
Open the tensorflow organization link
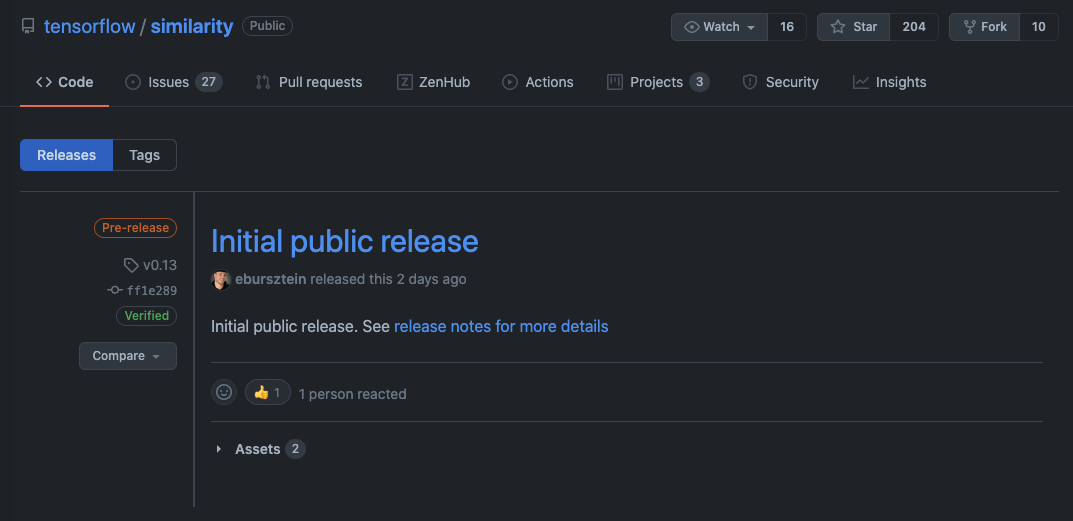coord(90,27)
